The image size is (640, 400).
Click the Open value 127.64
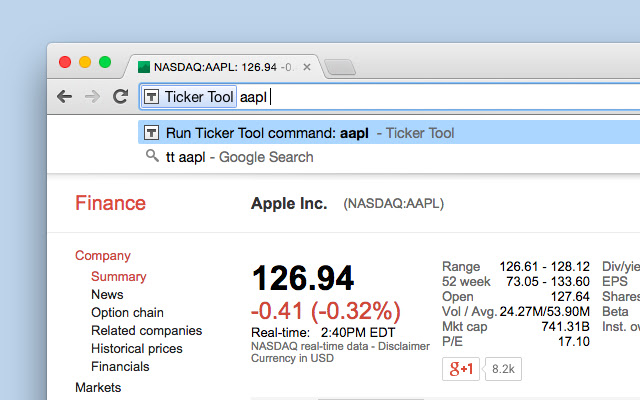click(x=570, y=297)
